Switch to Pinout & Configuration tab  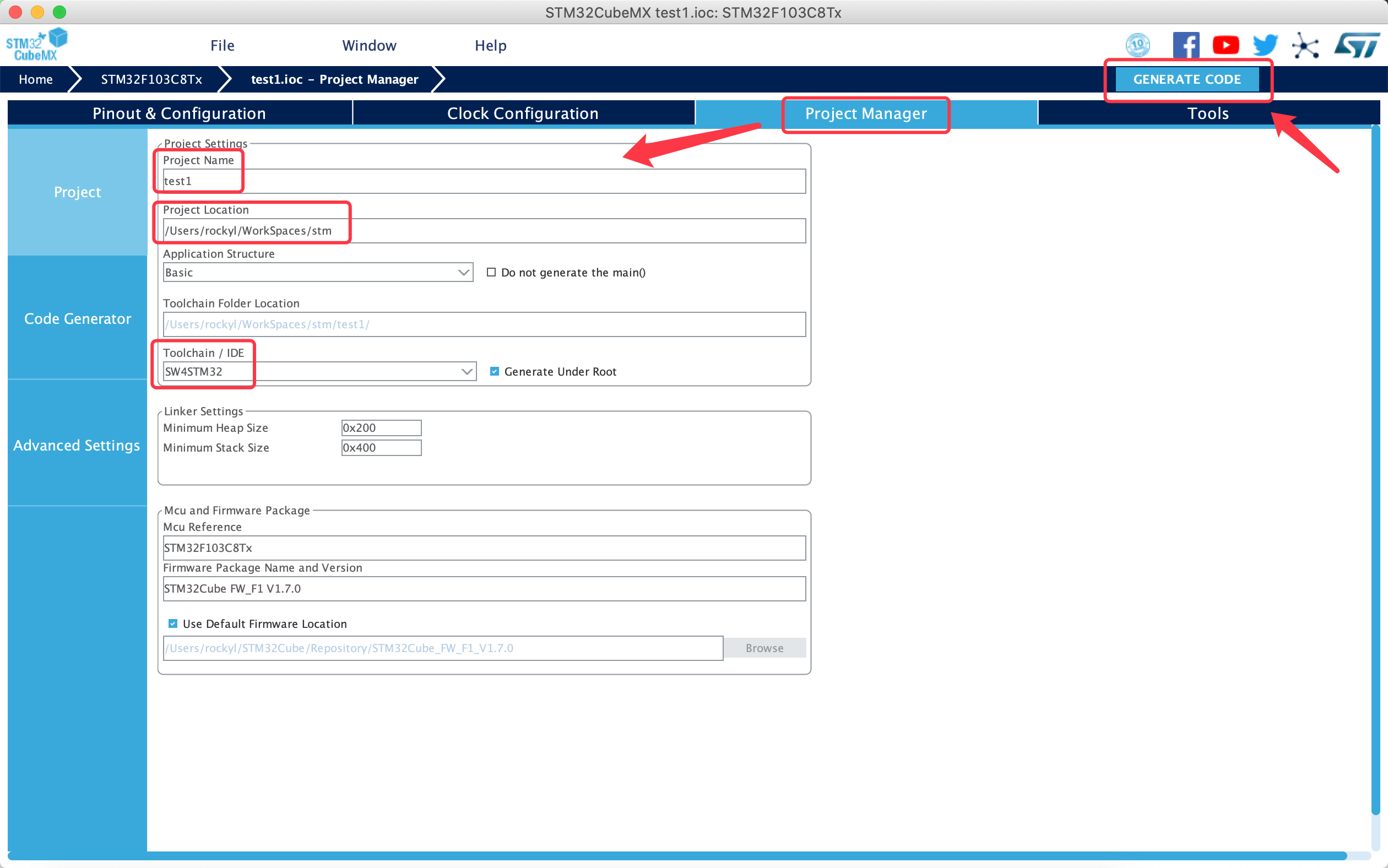[180, 113]
